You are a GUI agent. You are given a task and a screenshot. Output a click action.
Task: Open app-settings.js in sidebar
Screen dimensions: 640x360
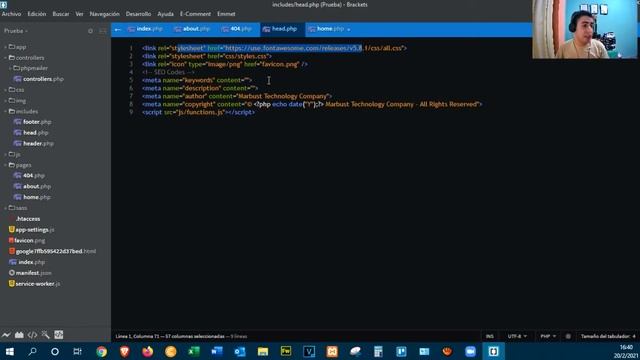tap(32, 230)
